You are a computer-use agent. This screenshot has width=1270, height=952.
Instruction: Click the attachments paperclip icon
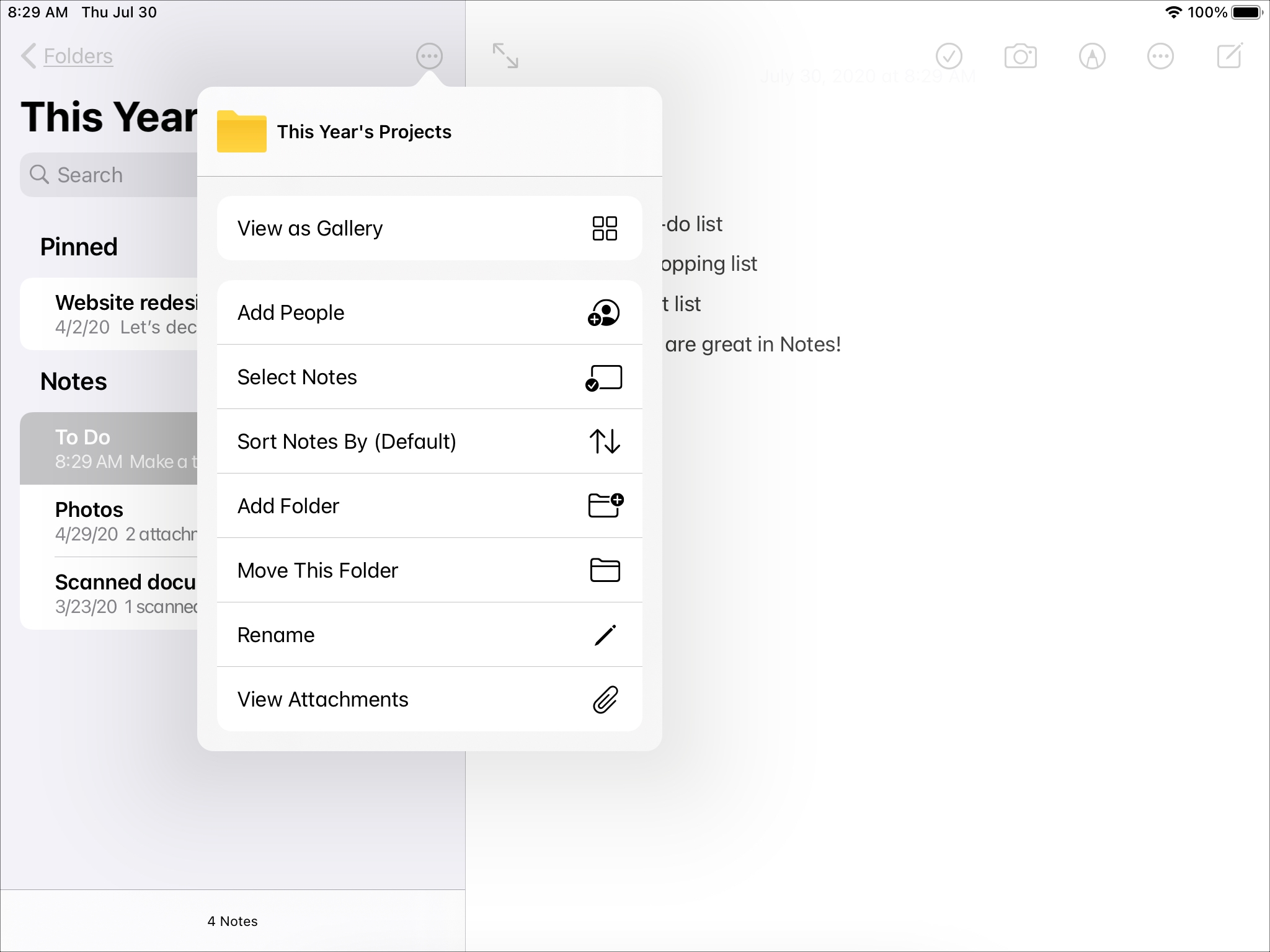(x=605, y=699)
